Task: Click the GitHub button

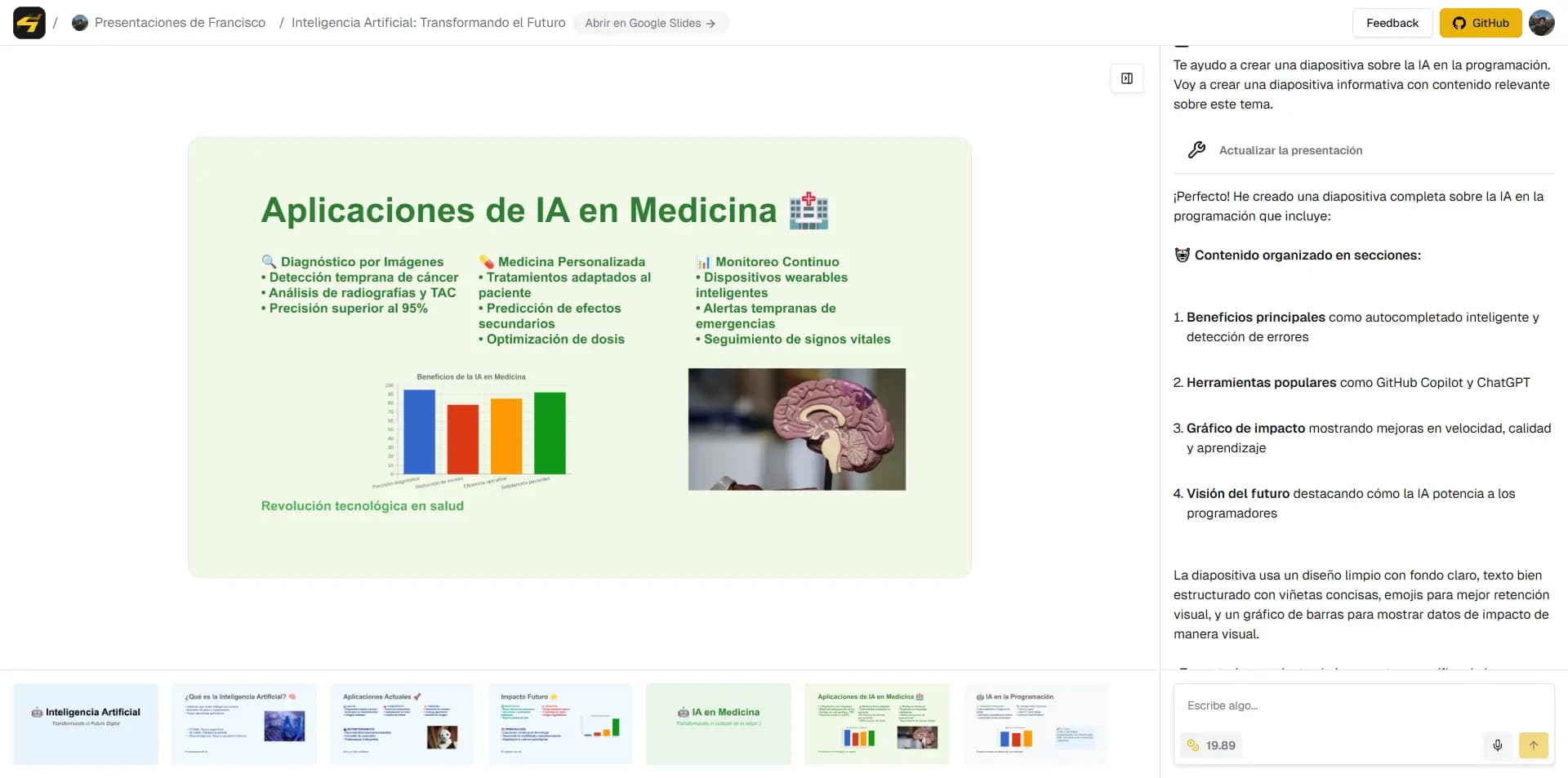Action: coord(1480,23)
